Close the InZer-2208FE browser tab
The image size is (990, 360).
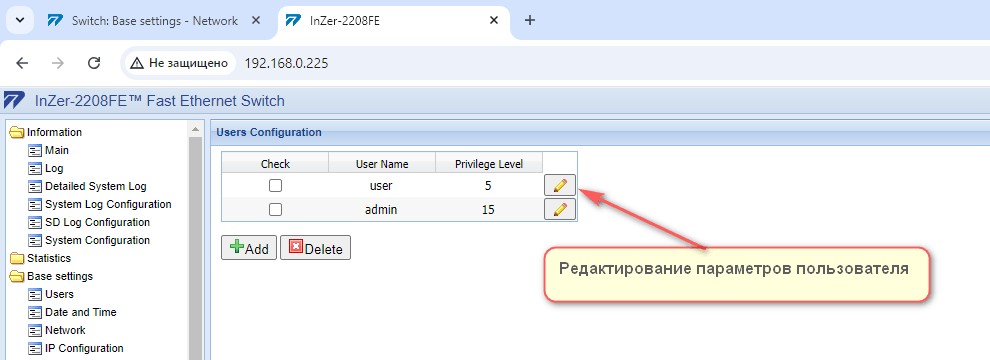click(494, 20)
